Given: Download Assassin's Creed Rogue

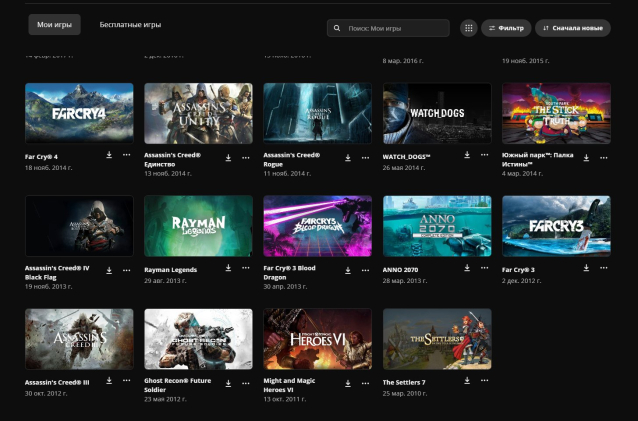Looking at the screenshot, I should pos(348,158).
